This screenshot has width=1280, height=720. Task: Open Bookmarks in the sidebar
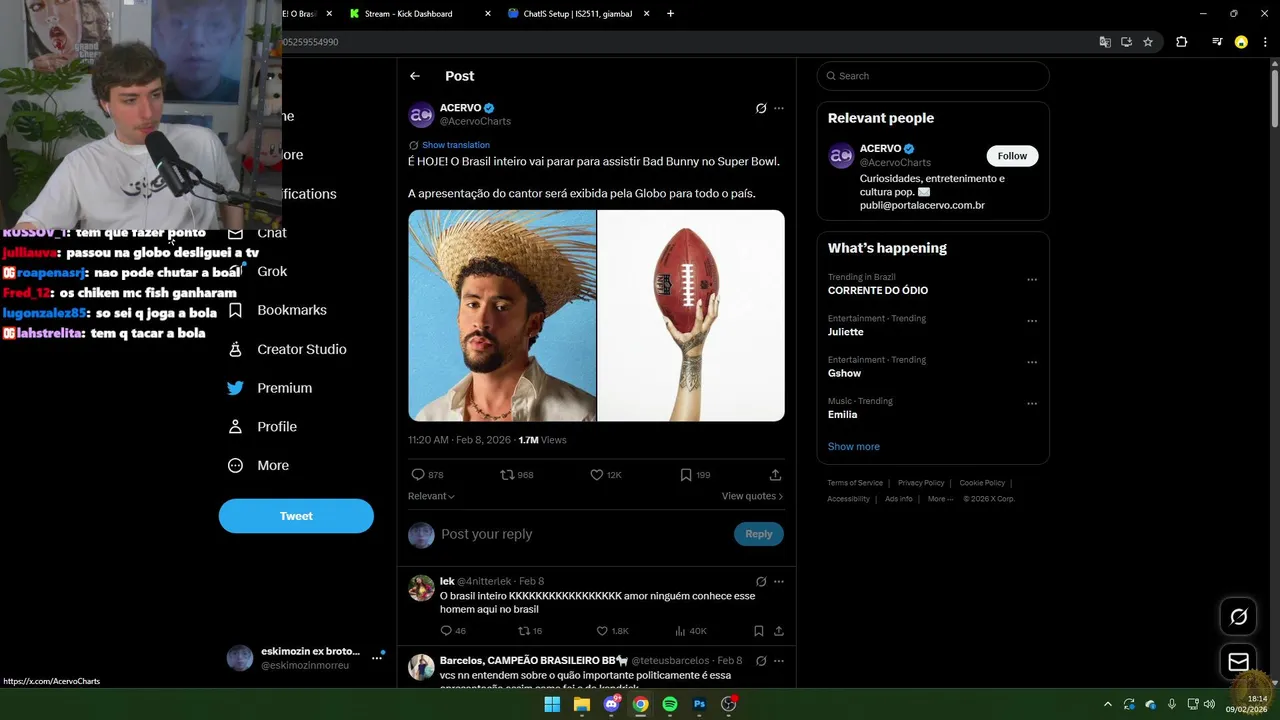click(291, 310)
